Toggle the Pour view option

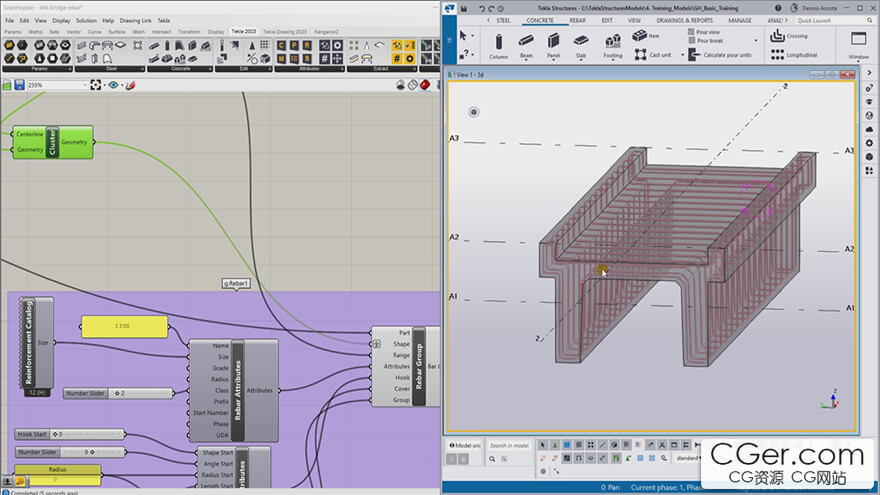click(x=704, y=32)
